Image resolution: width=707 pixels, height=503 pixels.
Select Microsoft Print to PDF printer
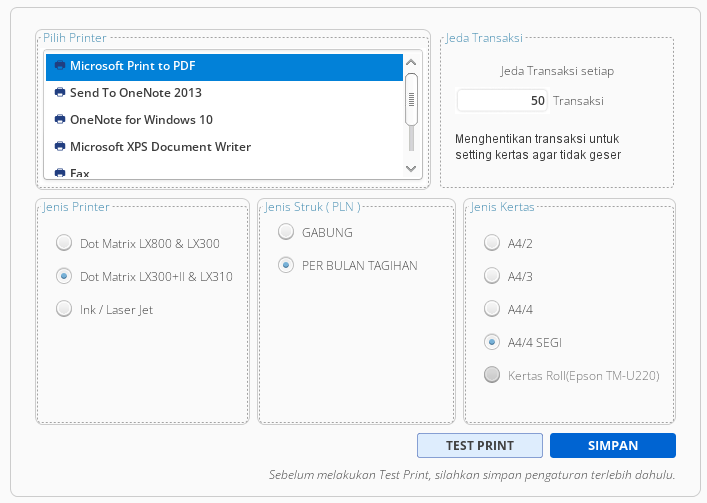pyautogui.click(x=224, y=67)
